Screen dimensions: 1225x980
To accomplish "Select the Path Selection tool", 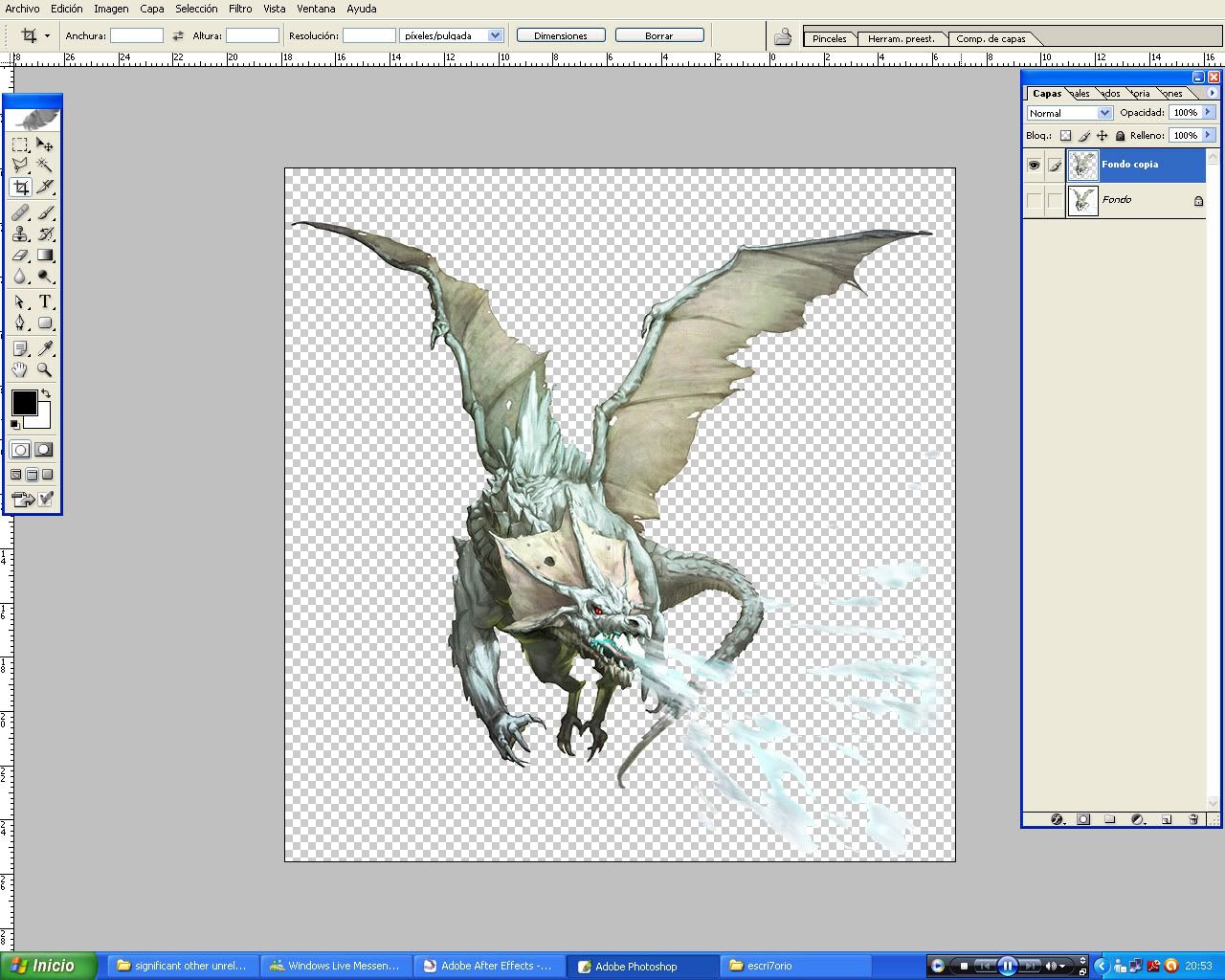I will pos(20,301).
